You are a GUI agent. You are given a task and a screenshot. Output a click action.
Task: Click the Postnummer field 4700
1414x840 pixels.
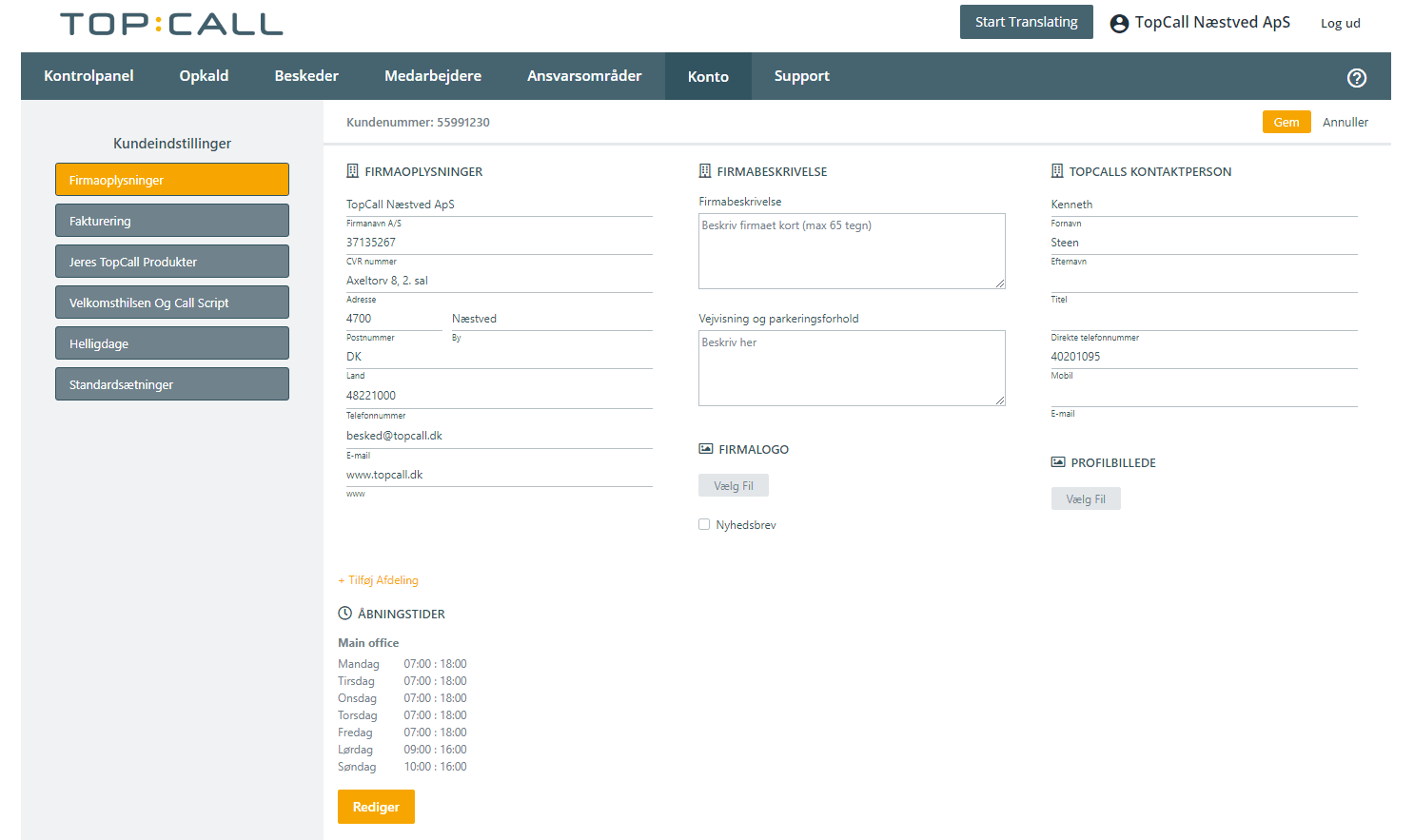click(x=394, y=319)
